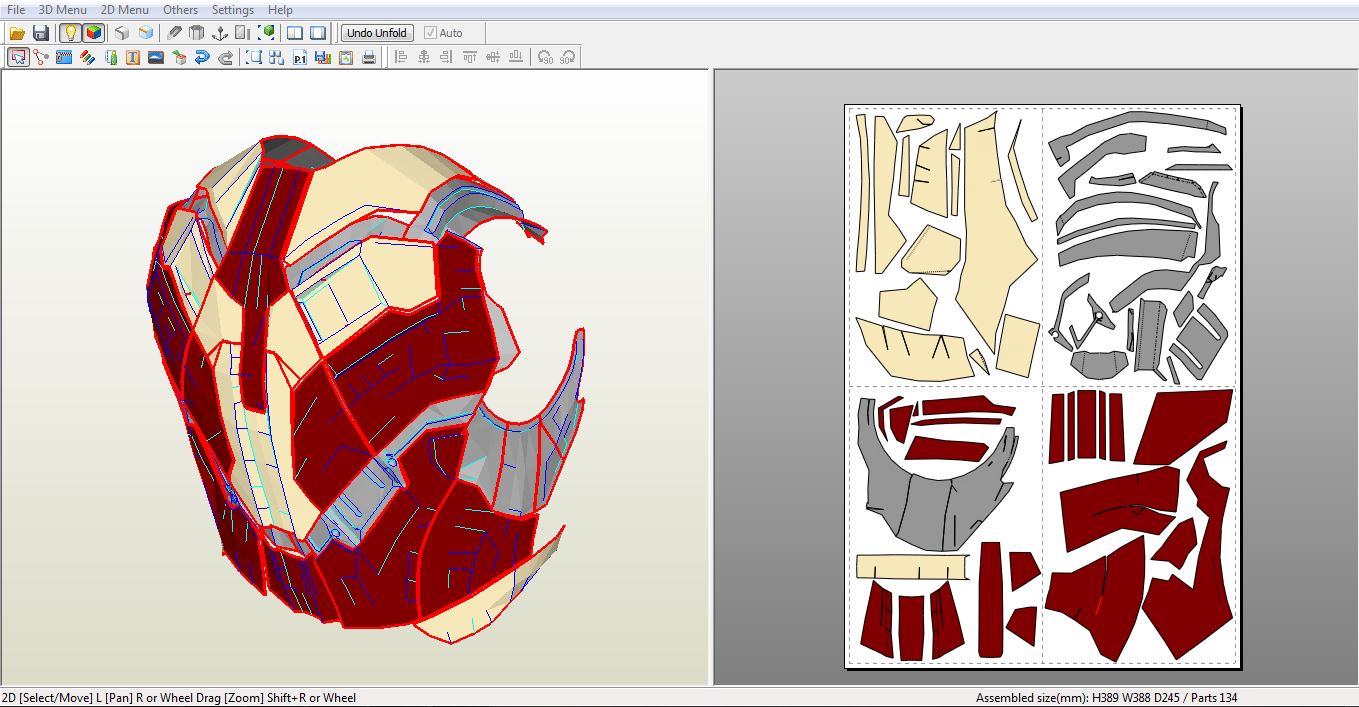Click the 3D helmet model in the left view
The image size is (1359, 707).
[365, 390]
